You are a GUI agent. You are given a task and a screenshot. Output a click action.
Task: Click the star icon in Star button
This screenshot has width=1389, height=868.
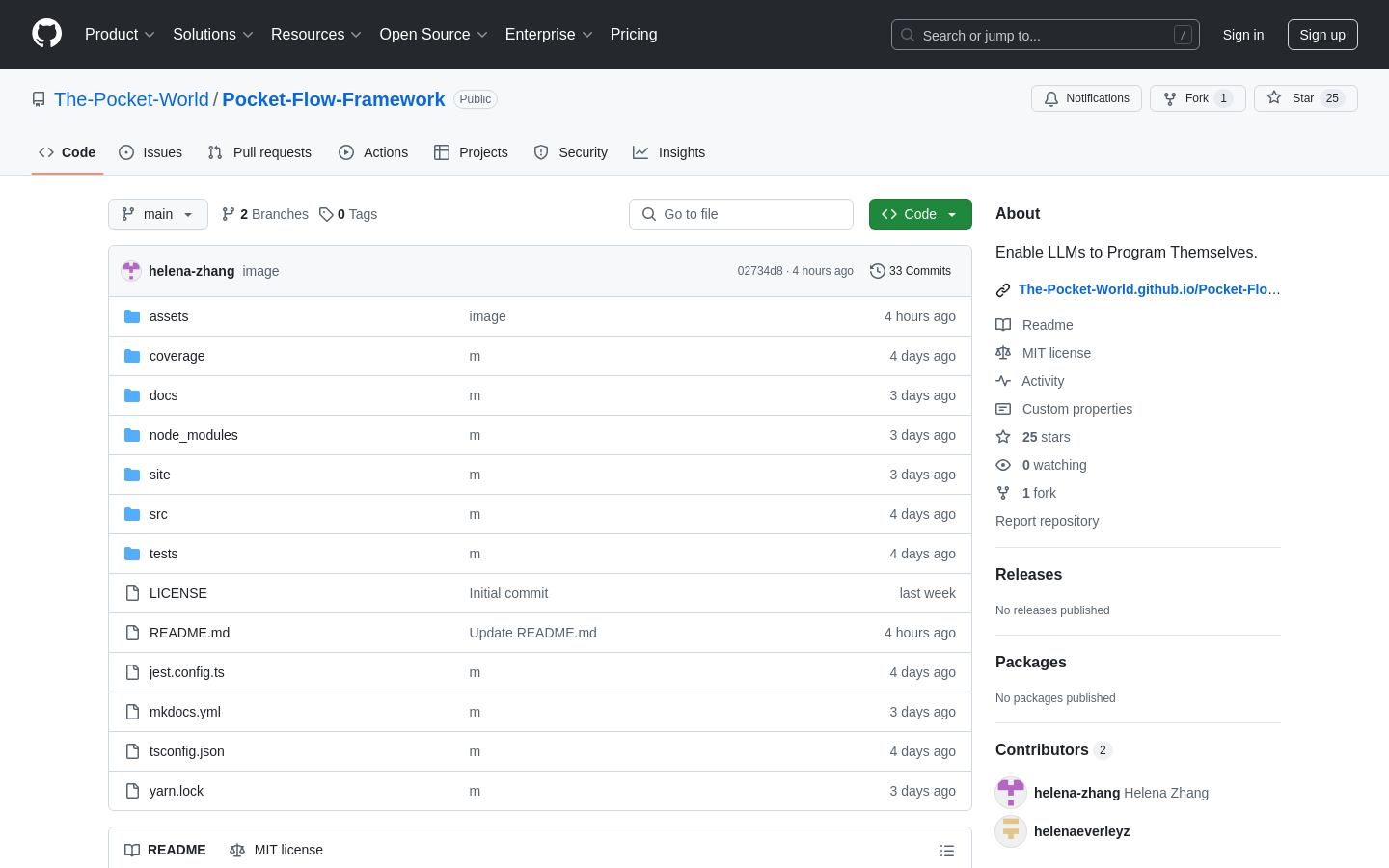click(x=1274, y=97)
